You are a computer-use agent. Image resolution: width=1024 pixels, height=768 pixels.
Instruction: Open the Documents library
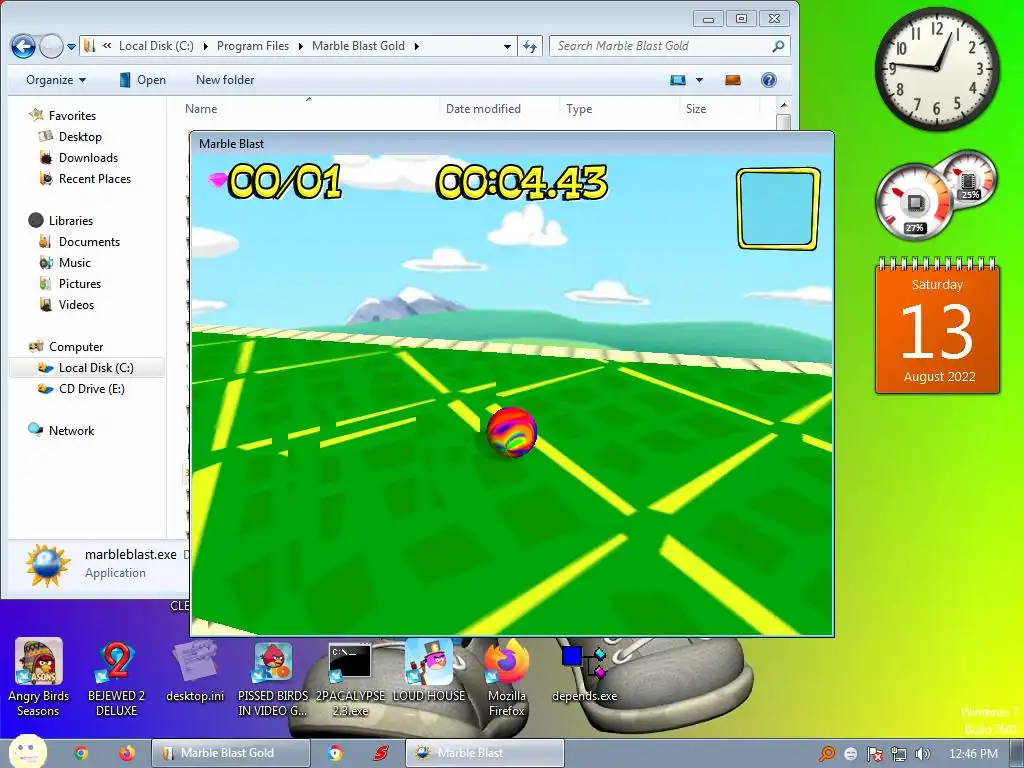(80, 242)
